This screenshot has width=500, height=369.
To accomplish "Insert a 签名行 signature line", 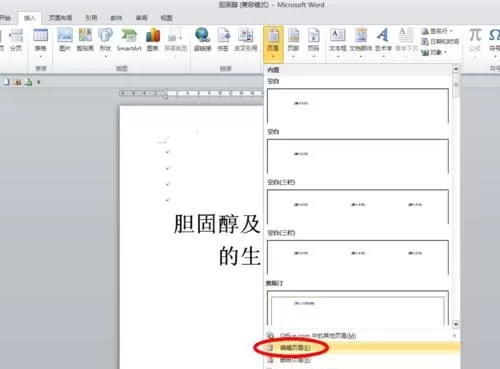I will [x=436, y=31].
